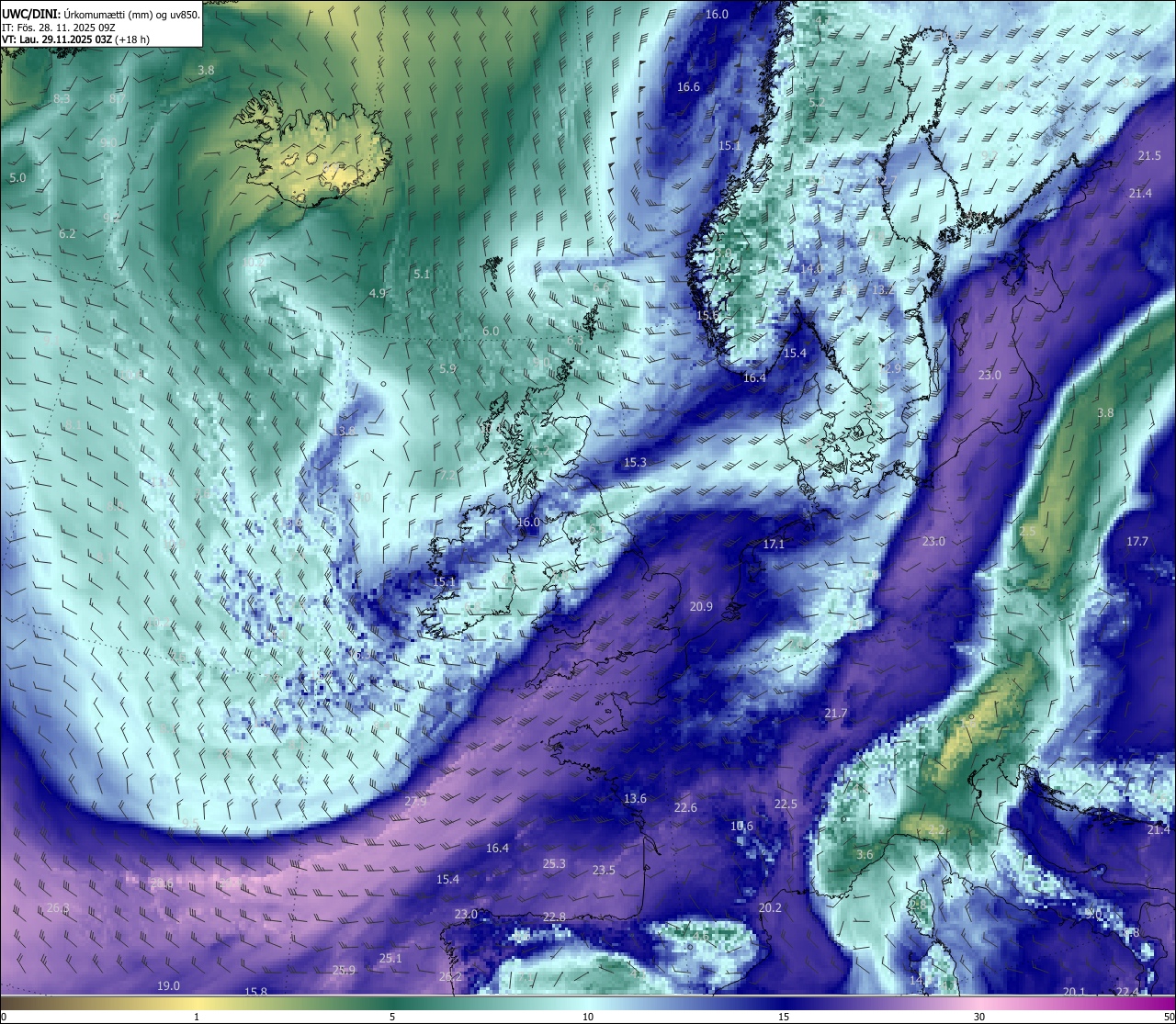Click the 22.8 value on the map
Screen dimensions: 1176x1024
click(x=554, y=917)
